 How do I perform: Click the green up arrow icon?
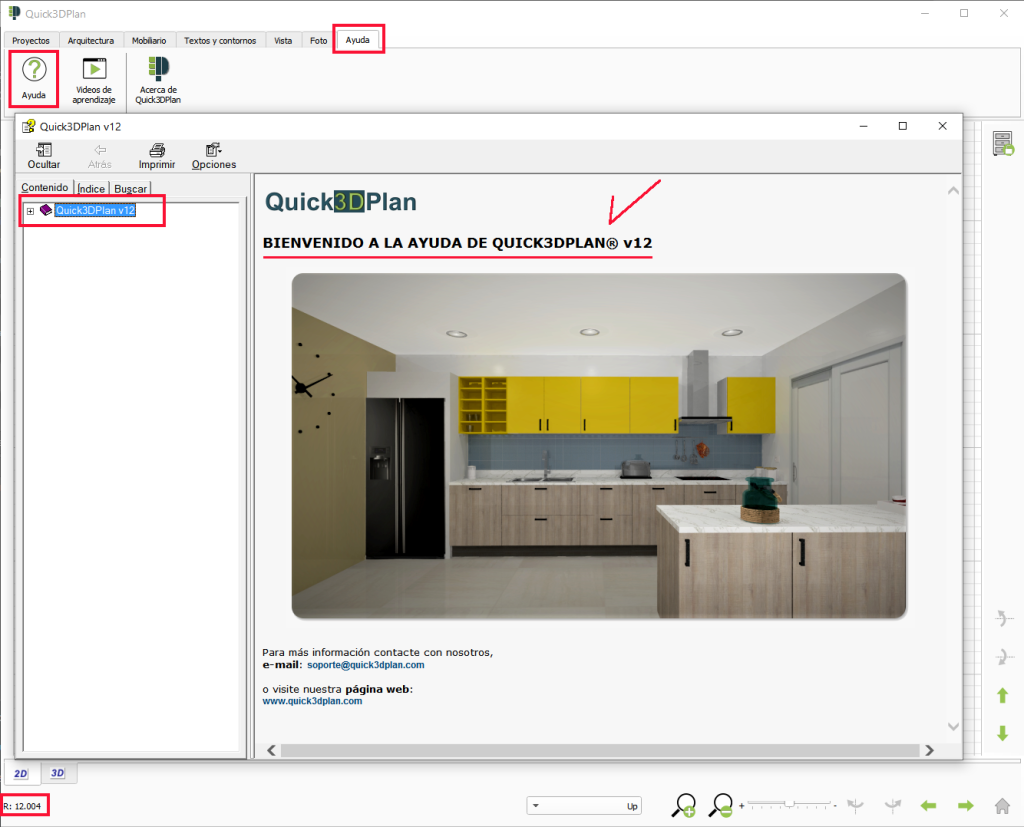coord(1002,696)
